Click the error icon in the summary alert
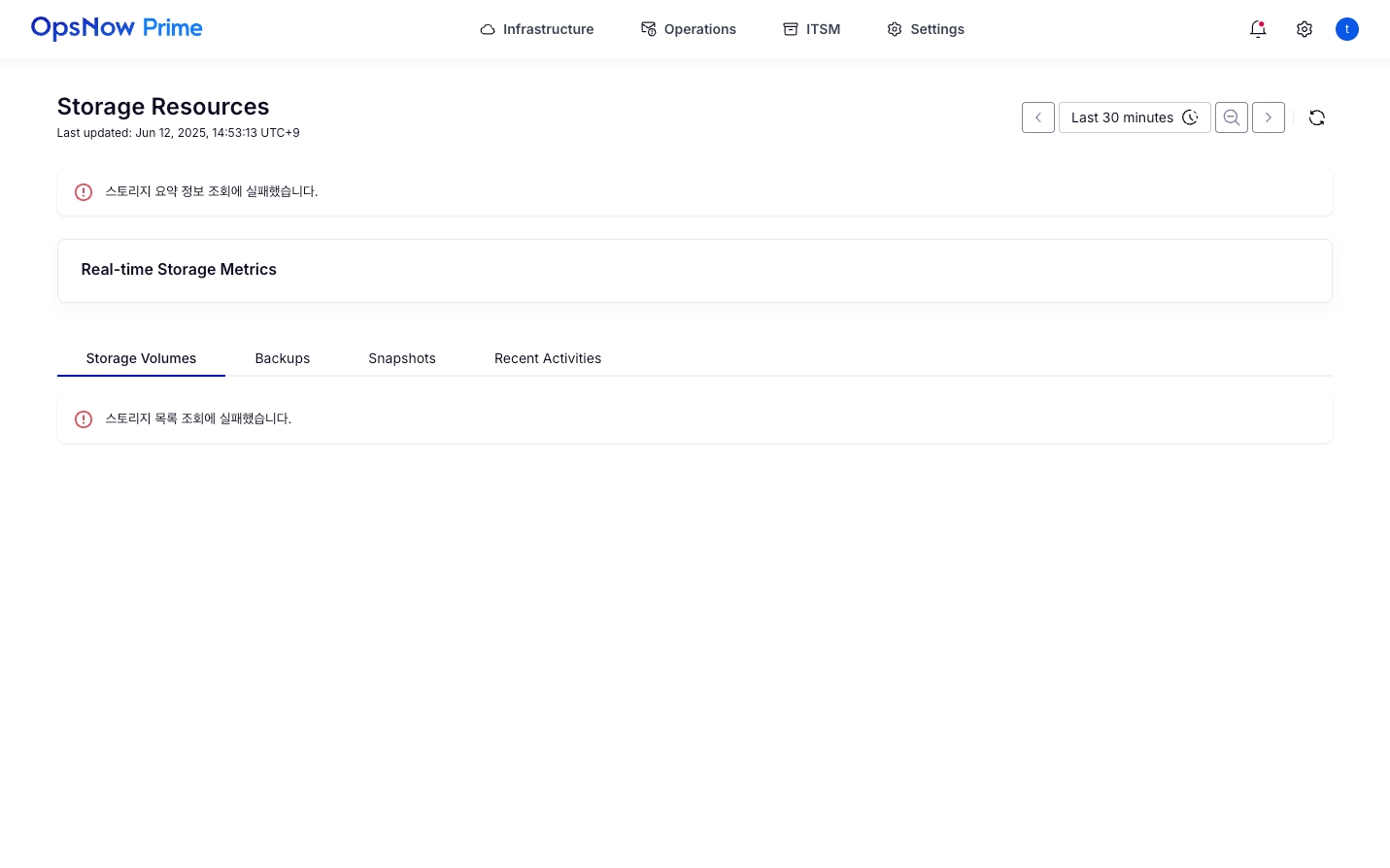The height and width of the screenshot is (868, 1390). coord(84,192)
